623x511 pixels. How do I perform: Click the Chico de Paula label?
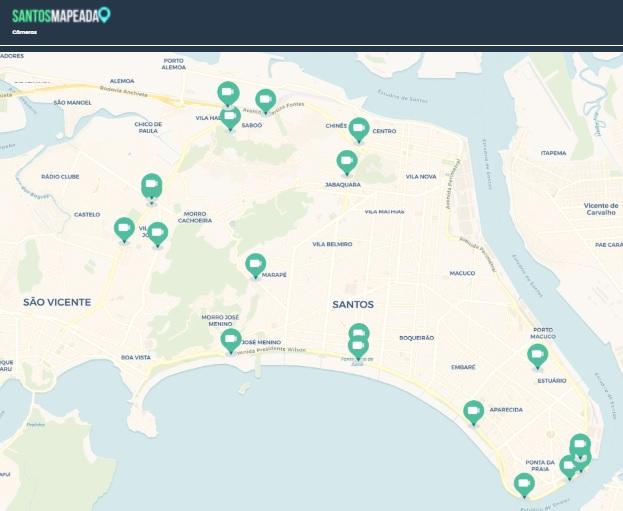pyautogui.click(x=148, y=127)
